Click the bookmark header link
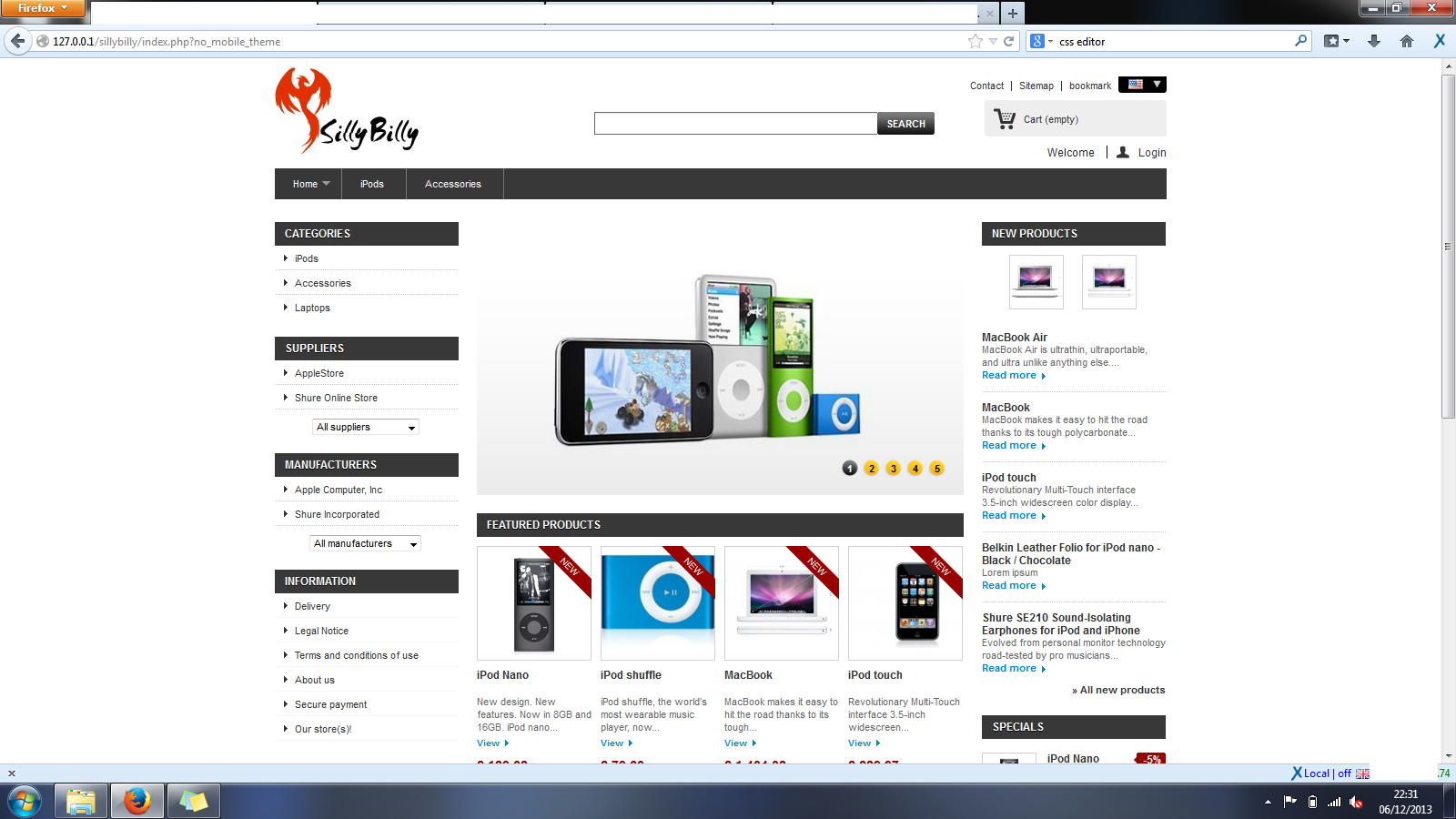 pos(1090,86)
